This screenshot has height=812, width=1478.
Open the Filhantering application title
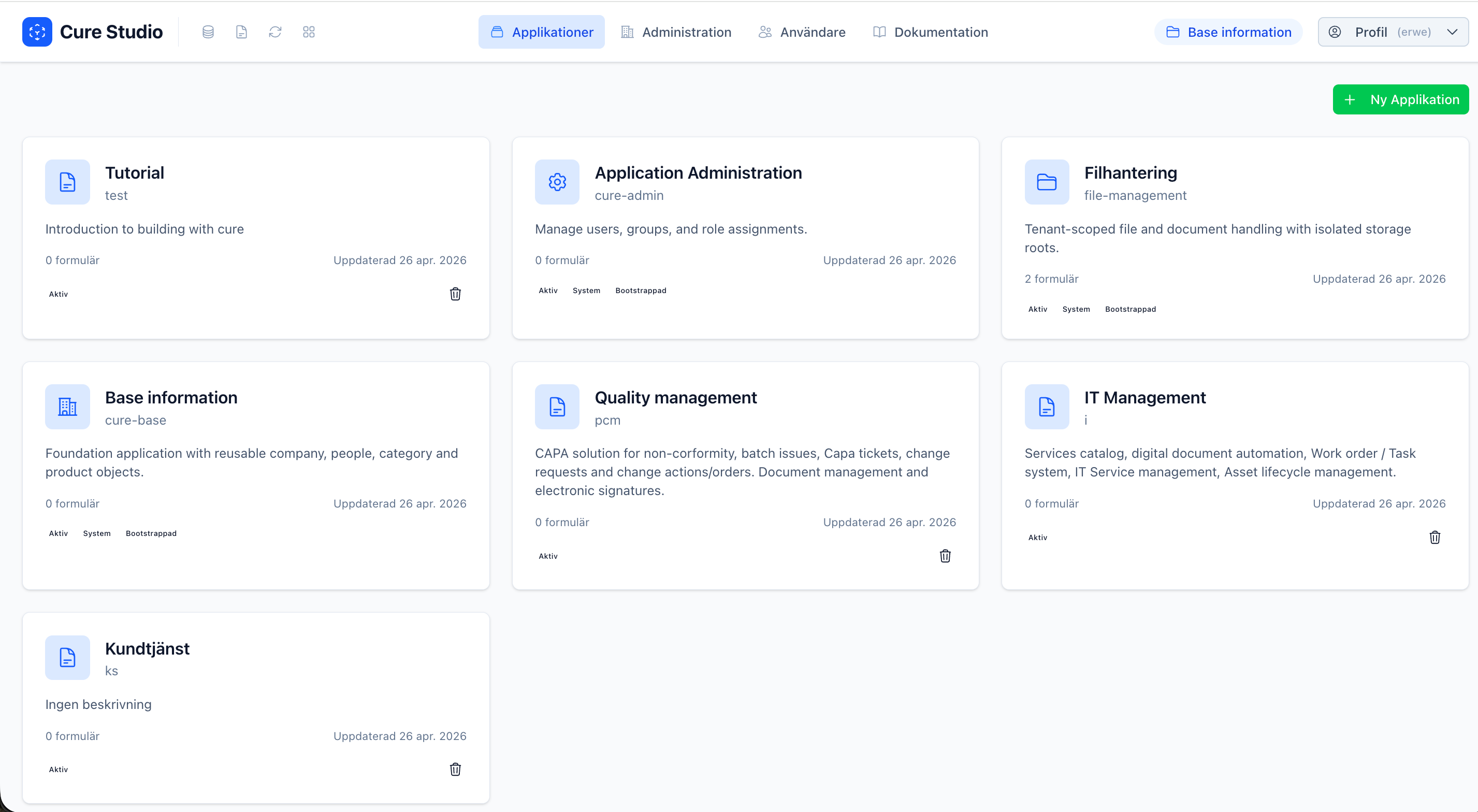coord(1131,173)
